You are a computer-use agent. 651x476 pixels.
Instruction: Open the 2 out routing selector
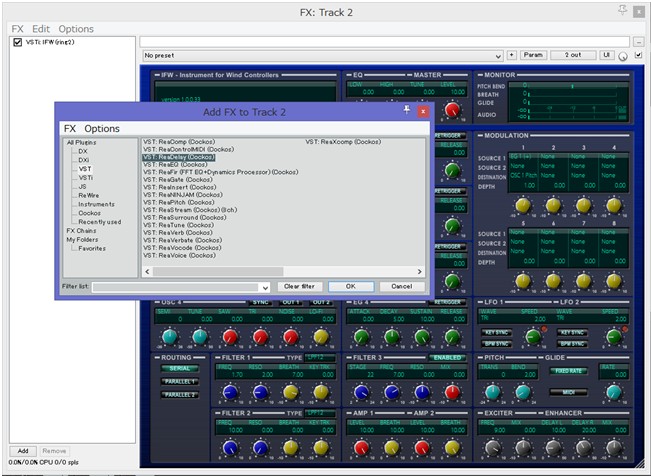[x=574, y=55]
